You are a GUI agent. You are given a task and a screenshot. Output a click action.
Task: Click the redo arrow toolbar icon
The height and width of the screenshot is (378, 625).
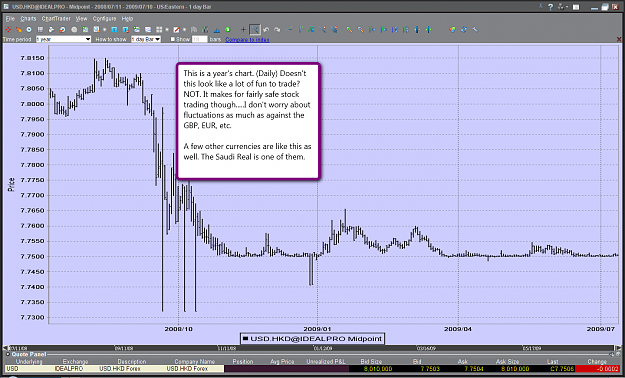[277, 30]
